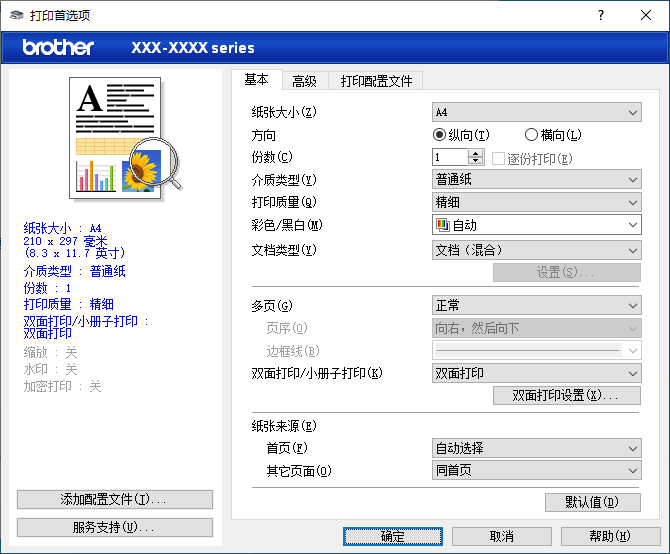Image resolution: width=670 pixels, height=554 pixels.
Task: Select 横向 landscape orientation
Action: pyautogui.click(x=531, y=135)
